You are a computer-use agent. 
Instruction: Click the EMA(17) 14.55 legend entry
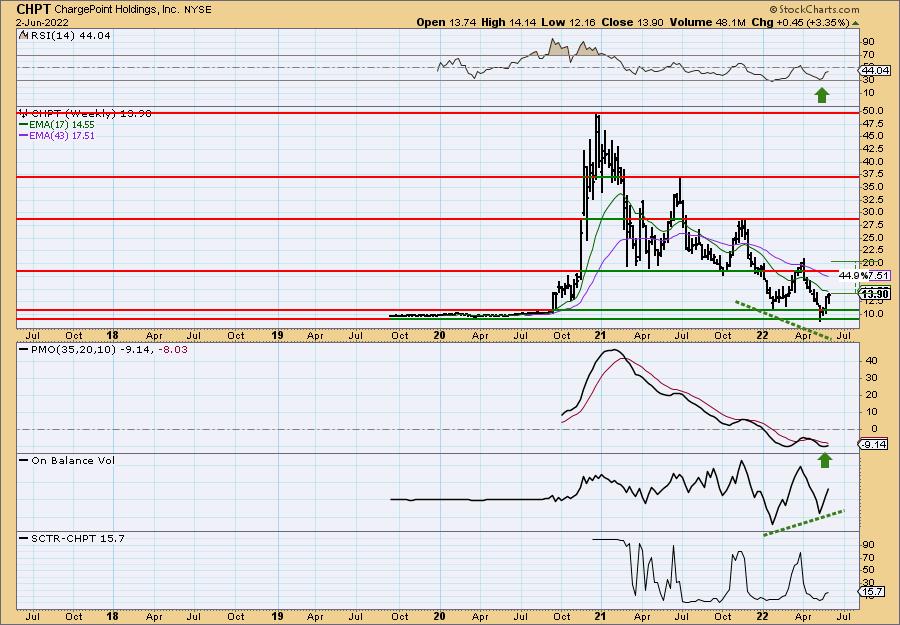(x=57, y=125)
